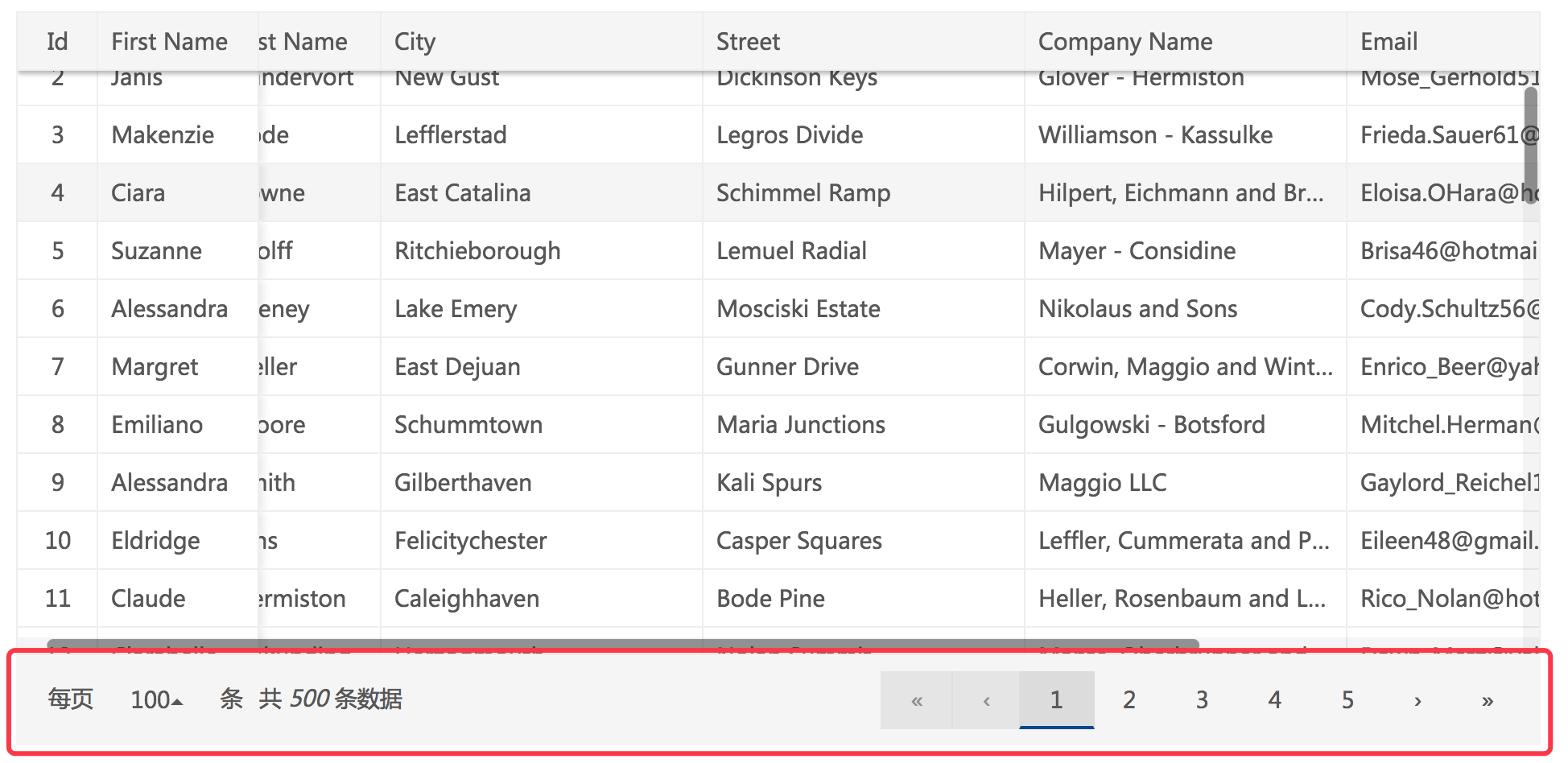Click email cell starting 'Frieda.Sauer61'
The height and width of the screenshot is (763, 1568).
pos(1442,135)
